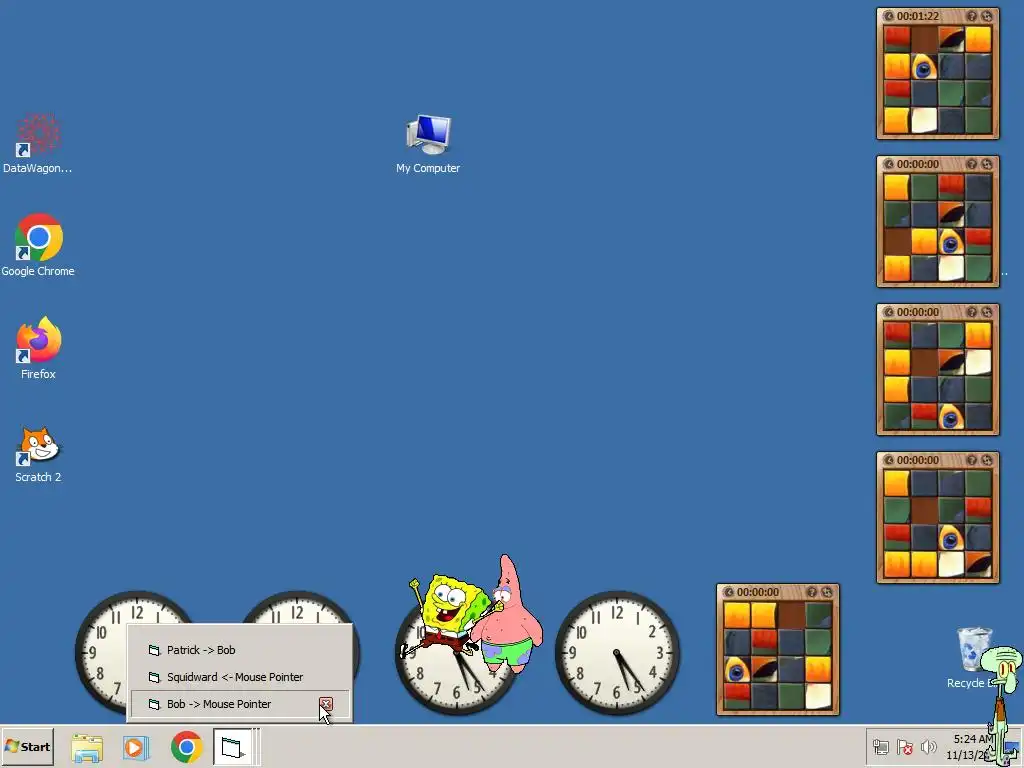The height and width of the screenshot is (768, 1024).
Task: Click the fully visible clock gadget showing 5:24
Action: click(x=617, y=653)
